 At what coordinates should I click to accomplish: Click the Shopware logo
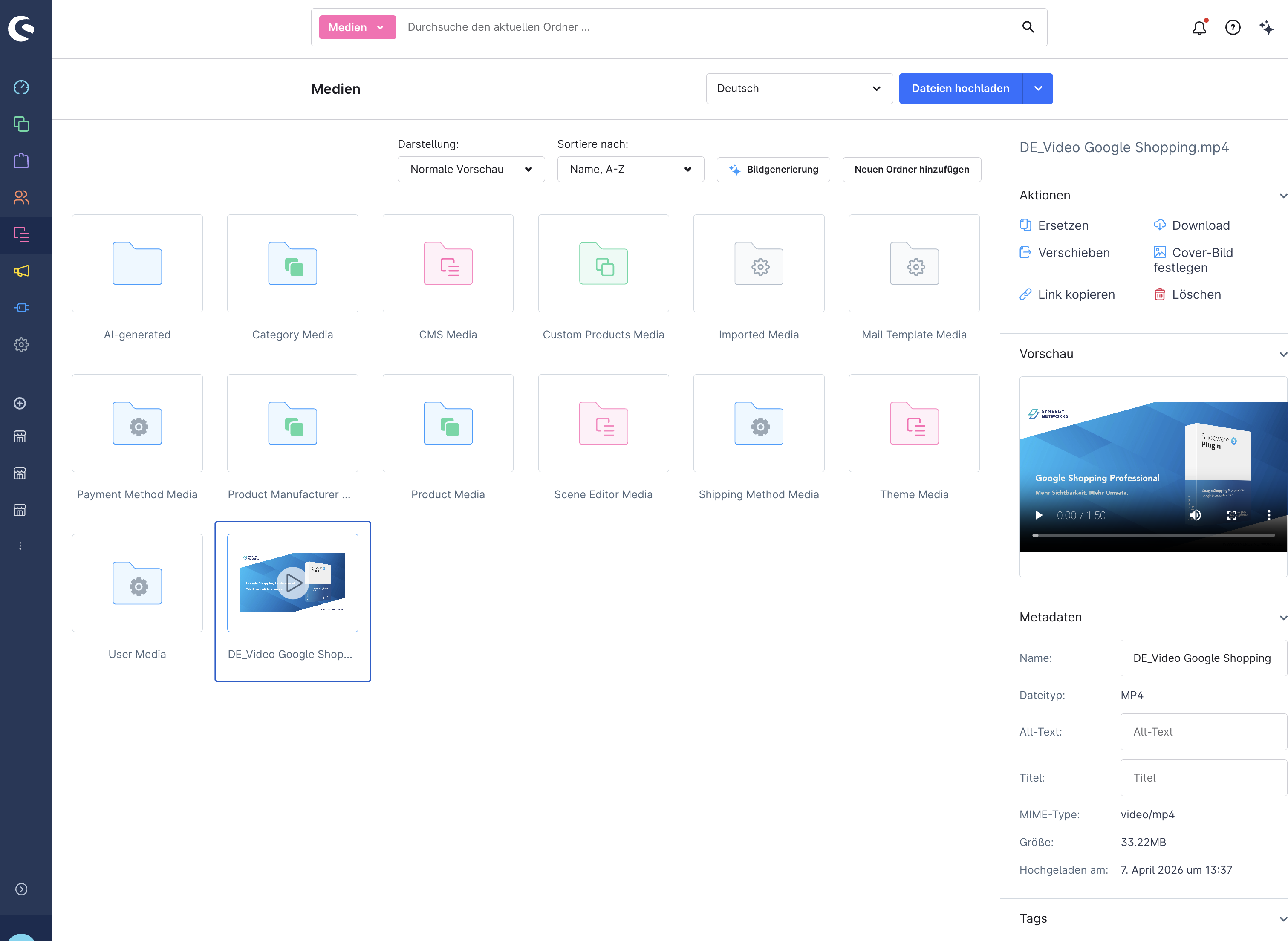coord(21,29)
